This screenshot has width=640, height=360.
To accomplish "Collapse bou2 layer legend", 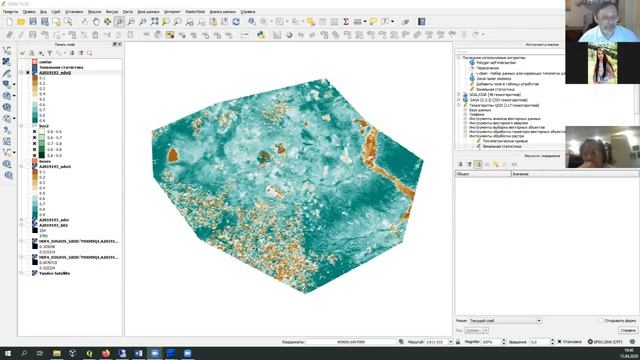I will [22, 126].
